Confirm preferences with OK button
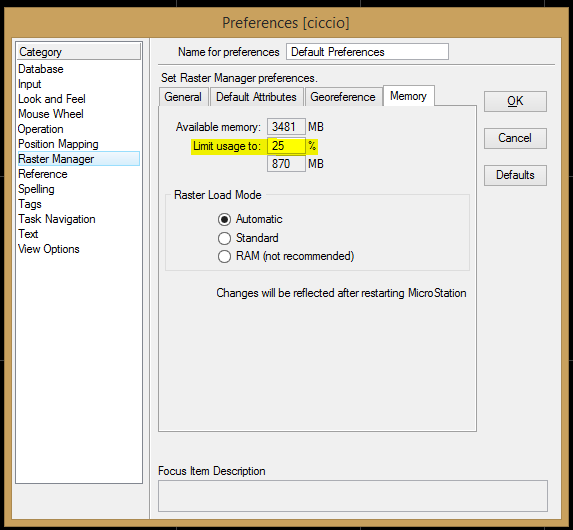This screenshot has width=573, height=530. 515,101
